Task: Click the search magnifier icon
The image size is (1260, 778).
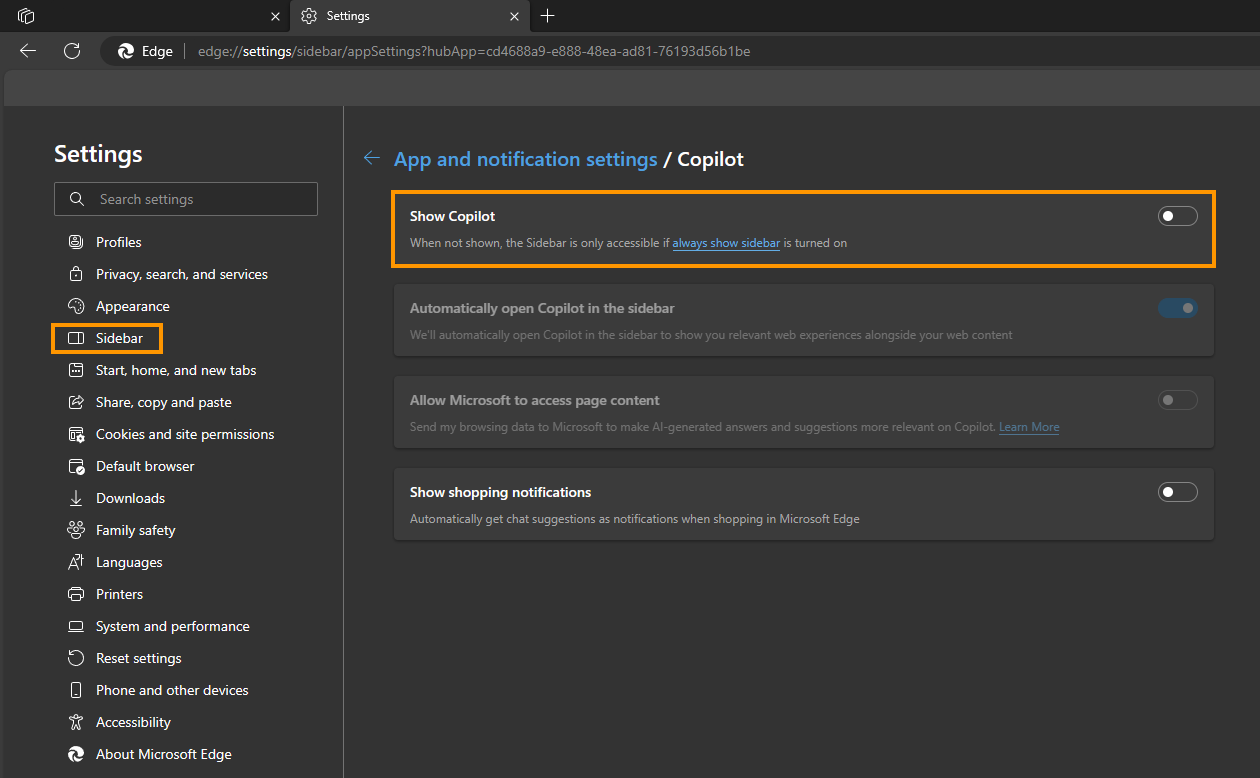Action: (x=77, y=199)
